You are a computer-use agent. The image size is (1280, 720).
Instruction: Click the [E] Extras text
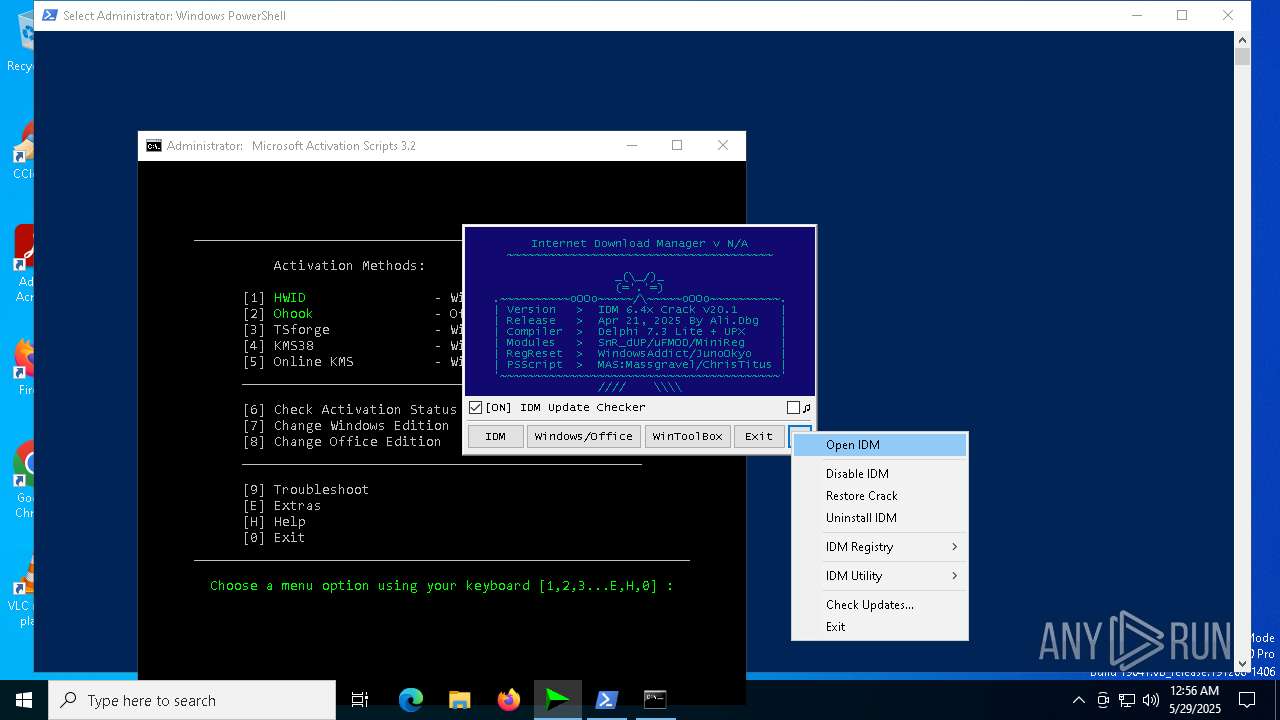pos(282,506)
